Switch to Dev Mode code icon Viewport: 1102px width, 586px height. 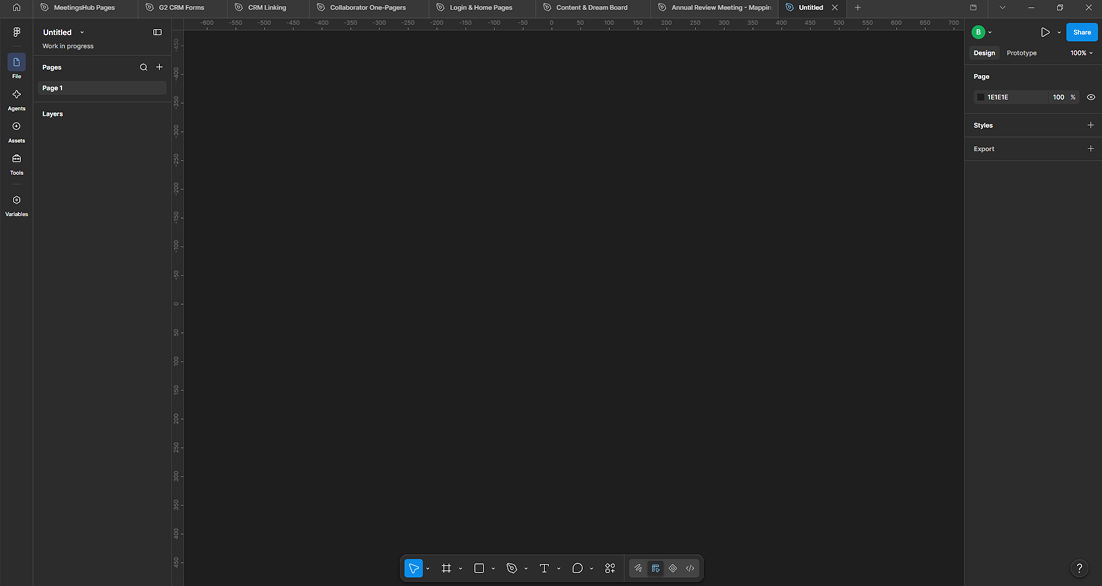(x=690, y=568)
